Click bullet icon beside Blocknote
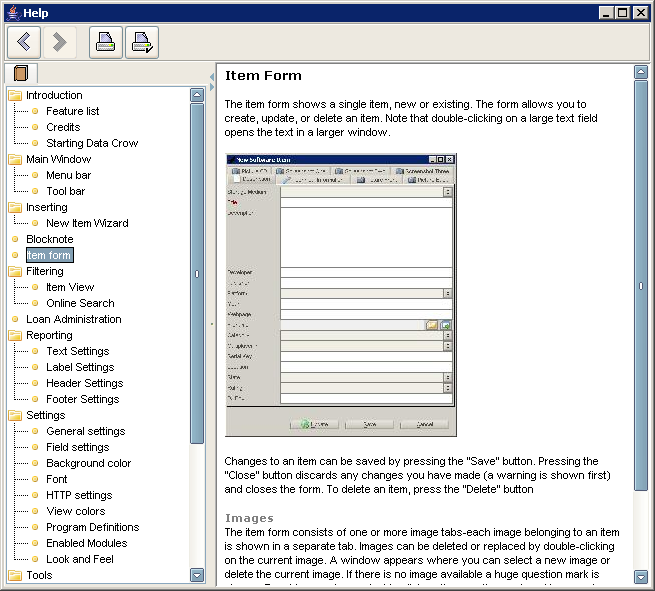The height and width of the screenshot is (591, 655). (x=15, y=239)
